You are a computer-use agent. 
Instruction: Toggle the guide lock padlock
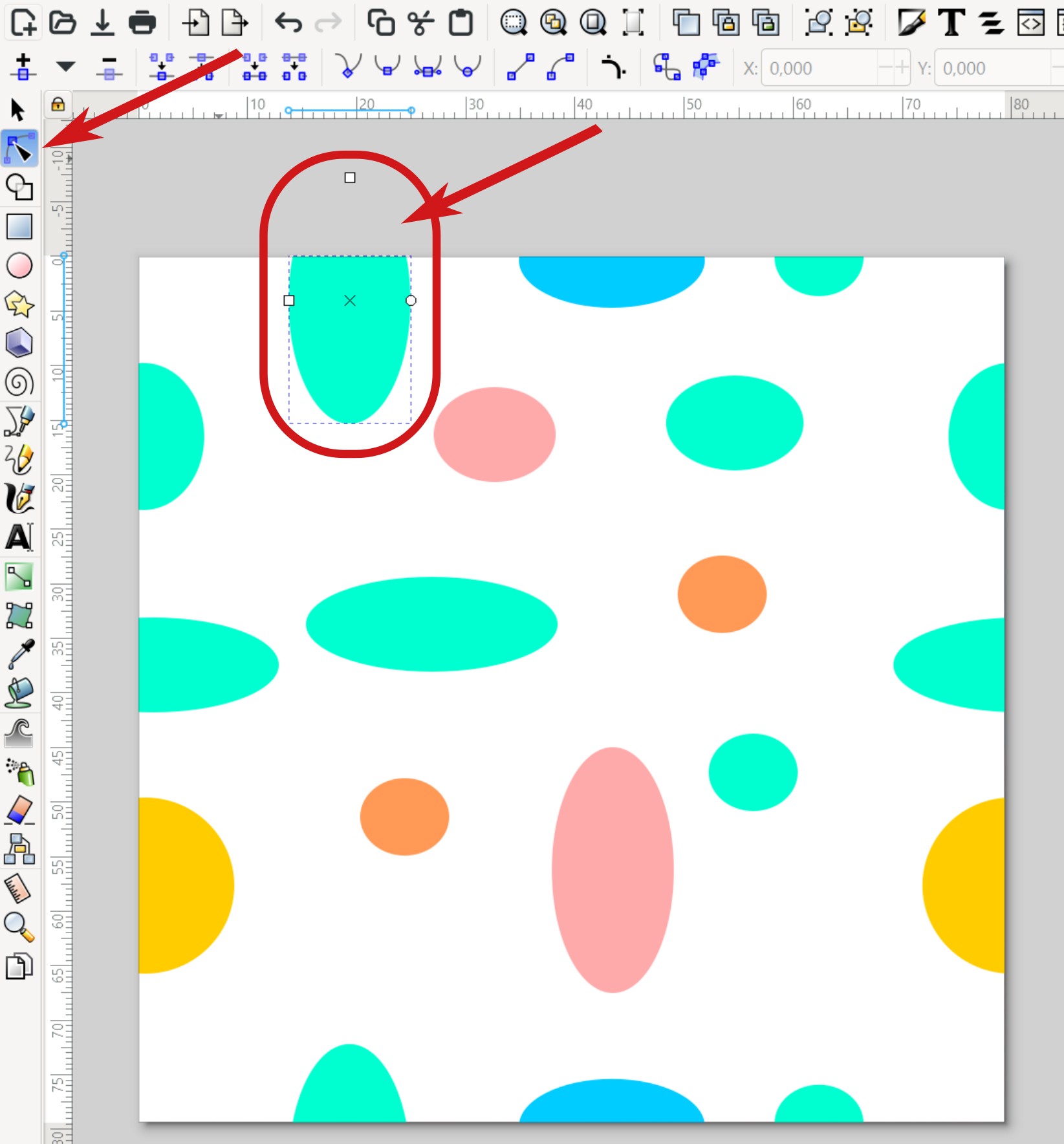pyautogui.click(x=58, y=104)
